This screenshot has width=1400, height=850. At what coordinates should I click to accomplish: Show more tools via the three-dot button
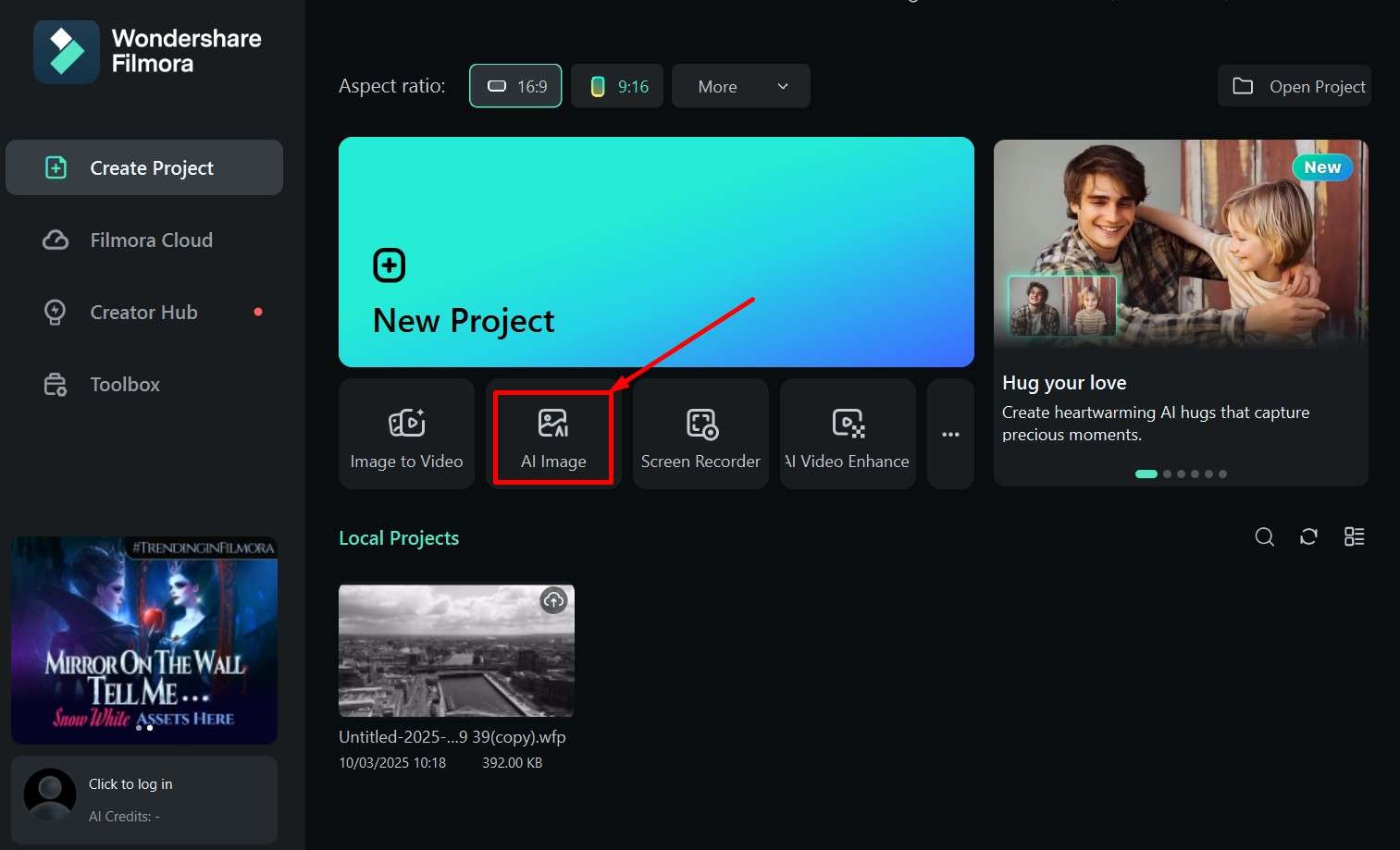[950, 434]
